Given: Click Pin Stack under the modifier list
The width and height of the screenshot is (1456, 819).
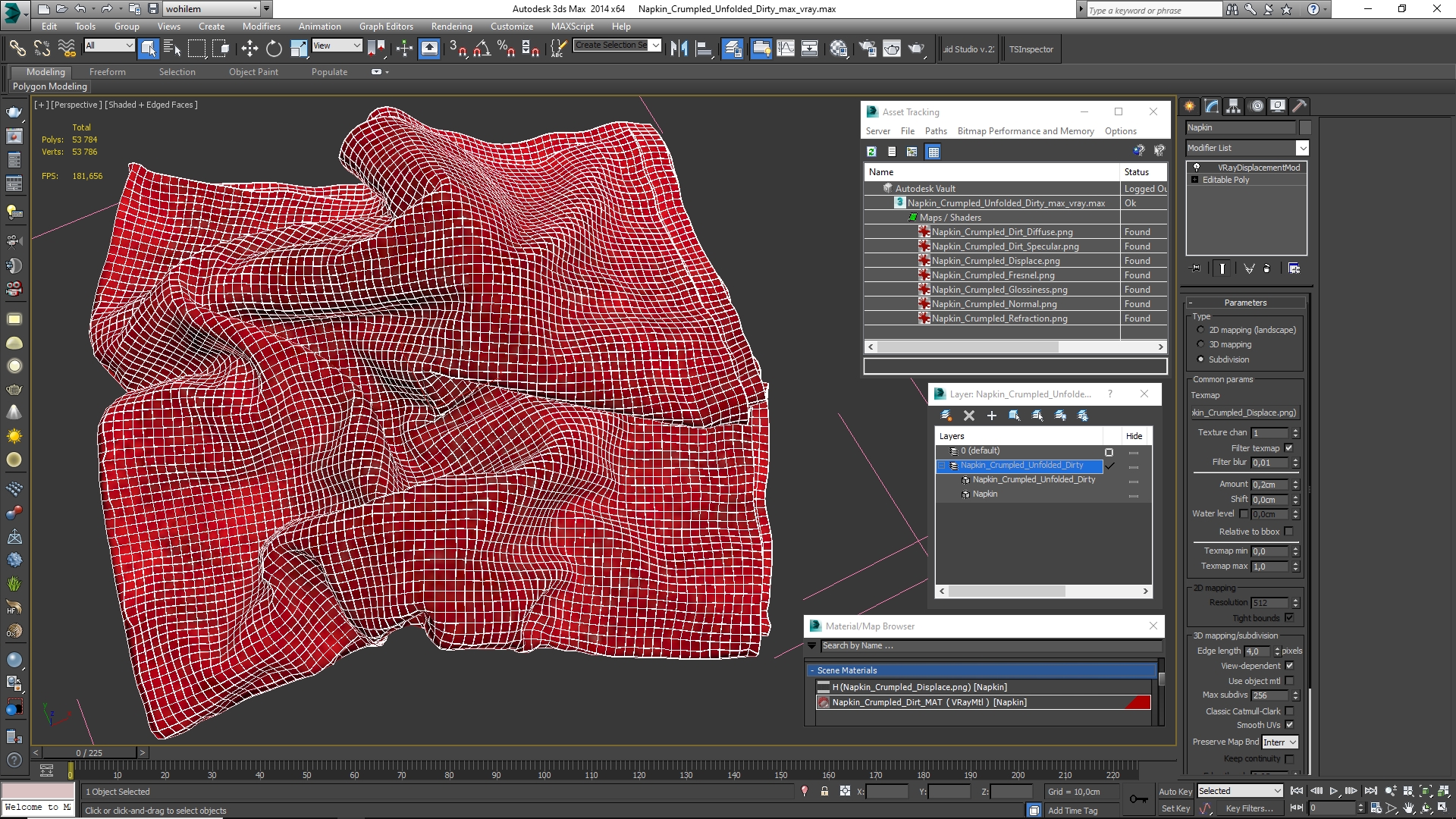Looking at the screenshot, I should [x=1196, y=268].
